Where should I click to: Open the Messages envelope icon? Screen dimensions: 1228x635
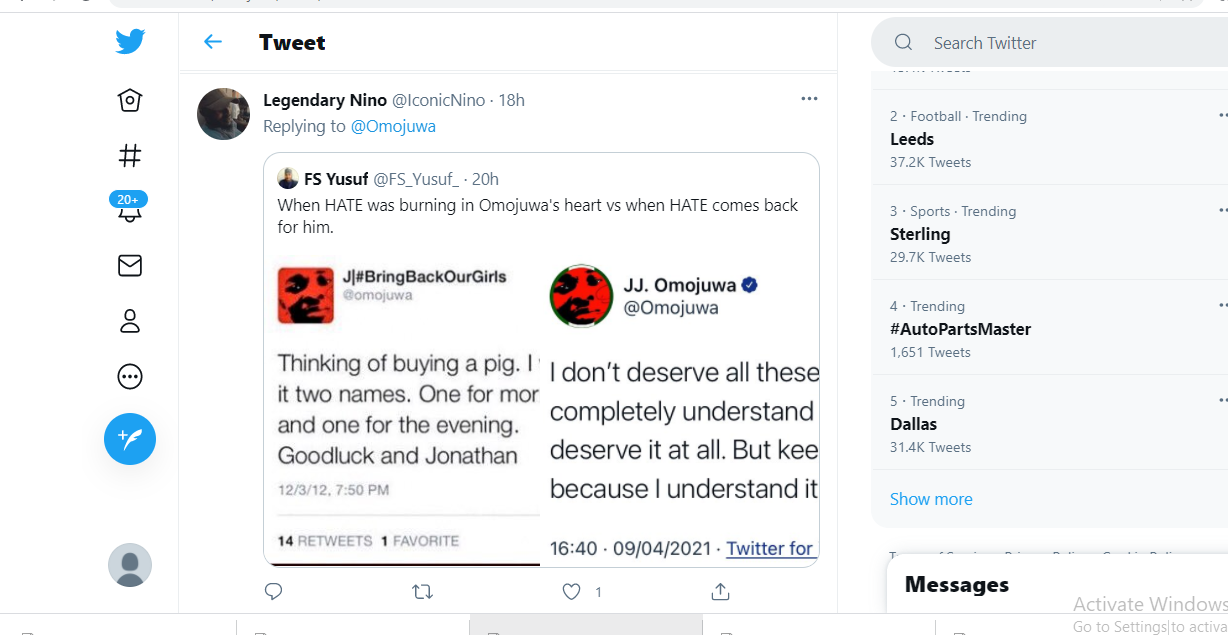pyautogui.click(x=130, y=265)
